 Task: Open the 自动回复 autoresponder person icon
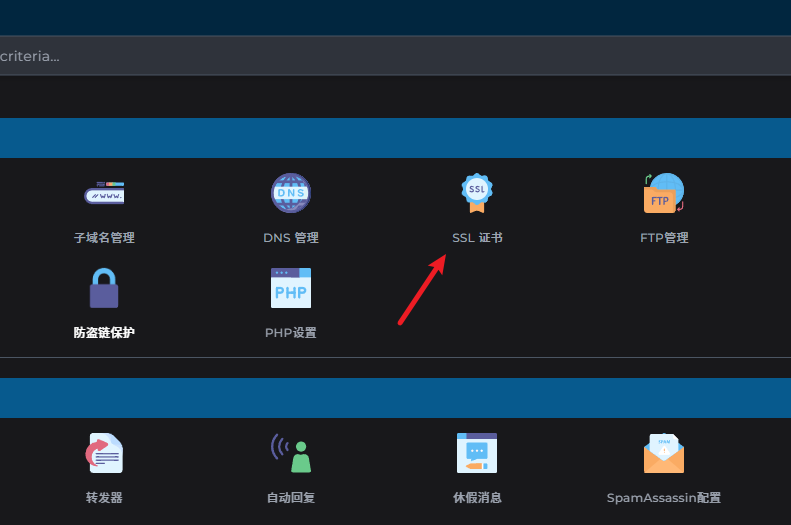(291, 453)
